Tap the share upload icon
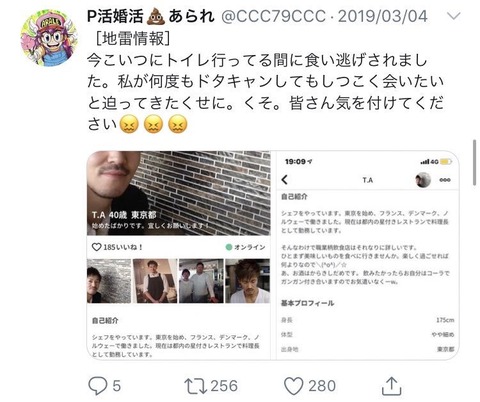 tap(391, 386)
